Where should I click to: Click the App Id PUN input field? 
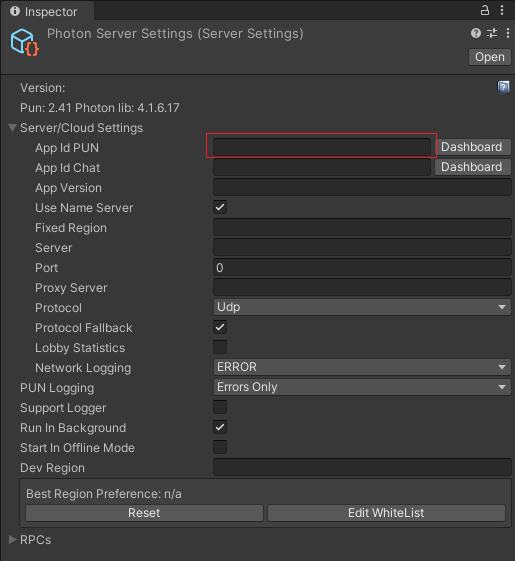point(322,147)
